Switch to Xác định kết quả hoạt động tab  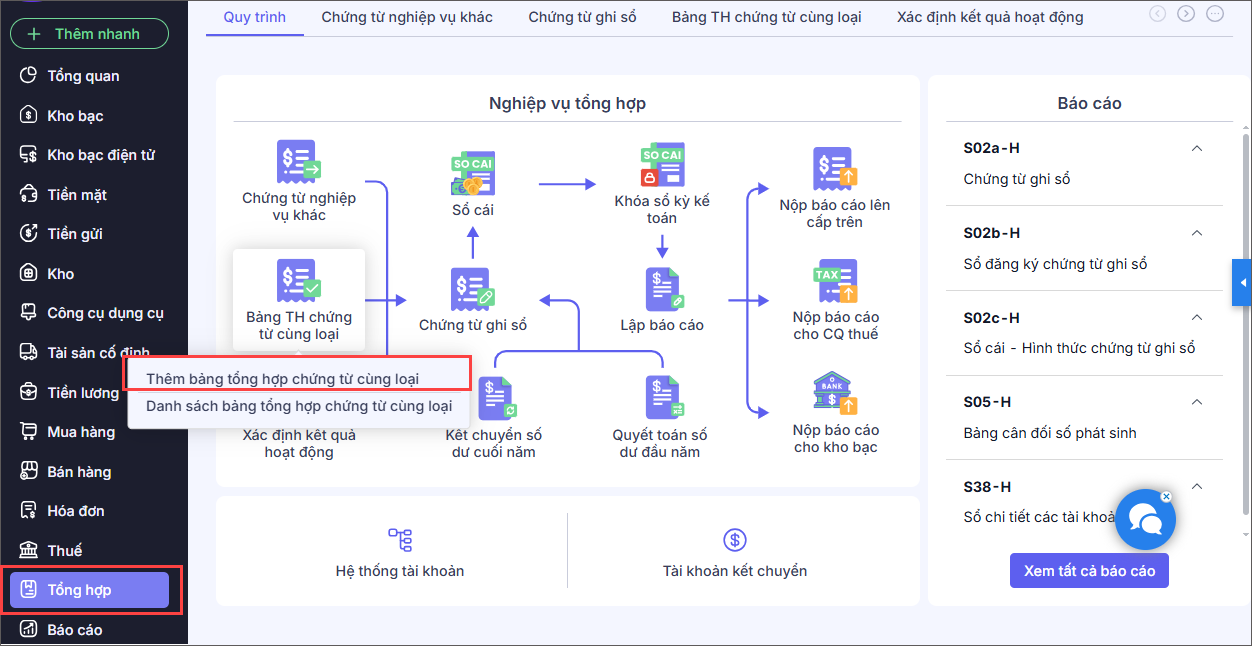[990, 17]
